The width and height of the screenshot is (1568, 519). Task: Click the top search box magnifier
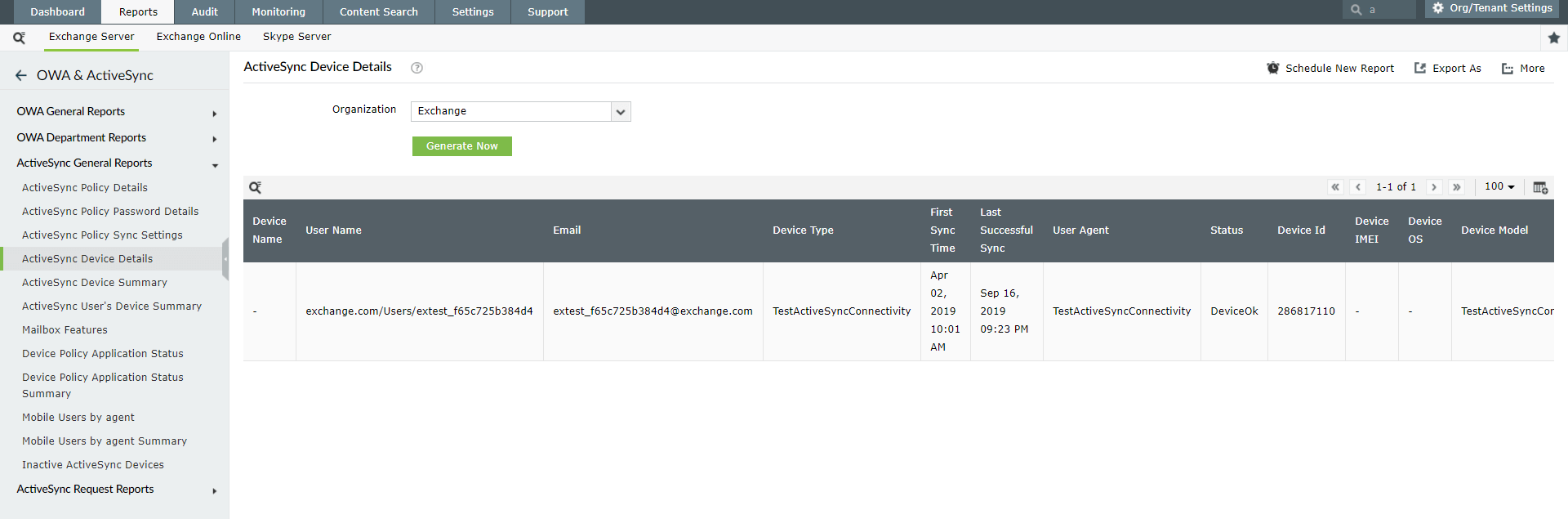click(1356, 10)
